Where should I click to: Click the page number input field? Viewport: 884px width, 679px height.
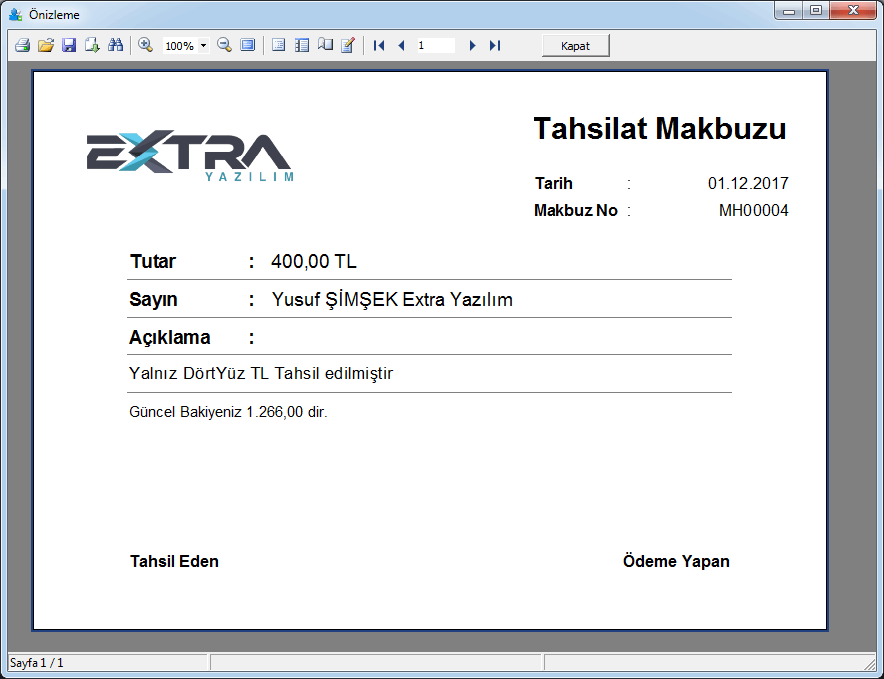436,46
